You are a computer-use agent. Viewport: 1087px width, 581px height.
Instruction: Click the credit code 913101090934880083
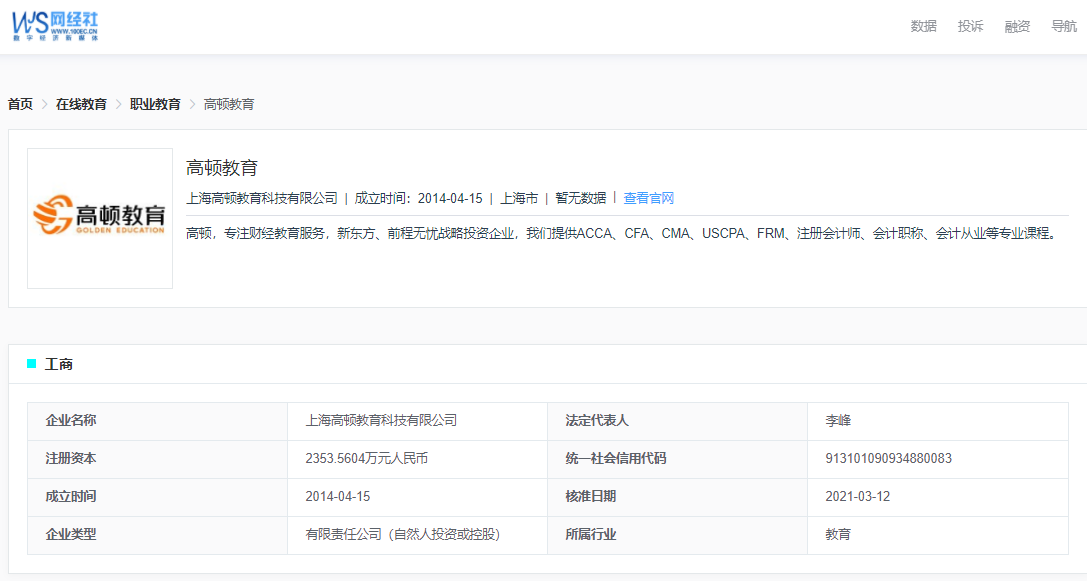point(888,459)
